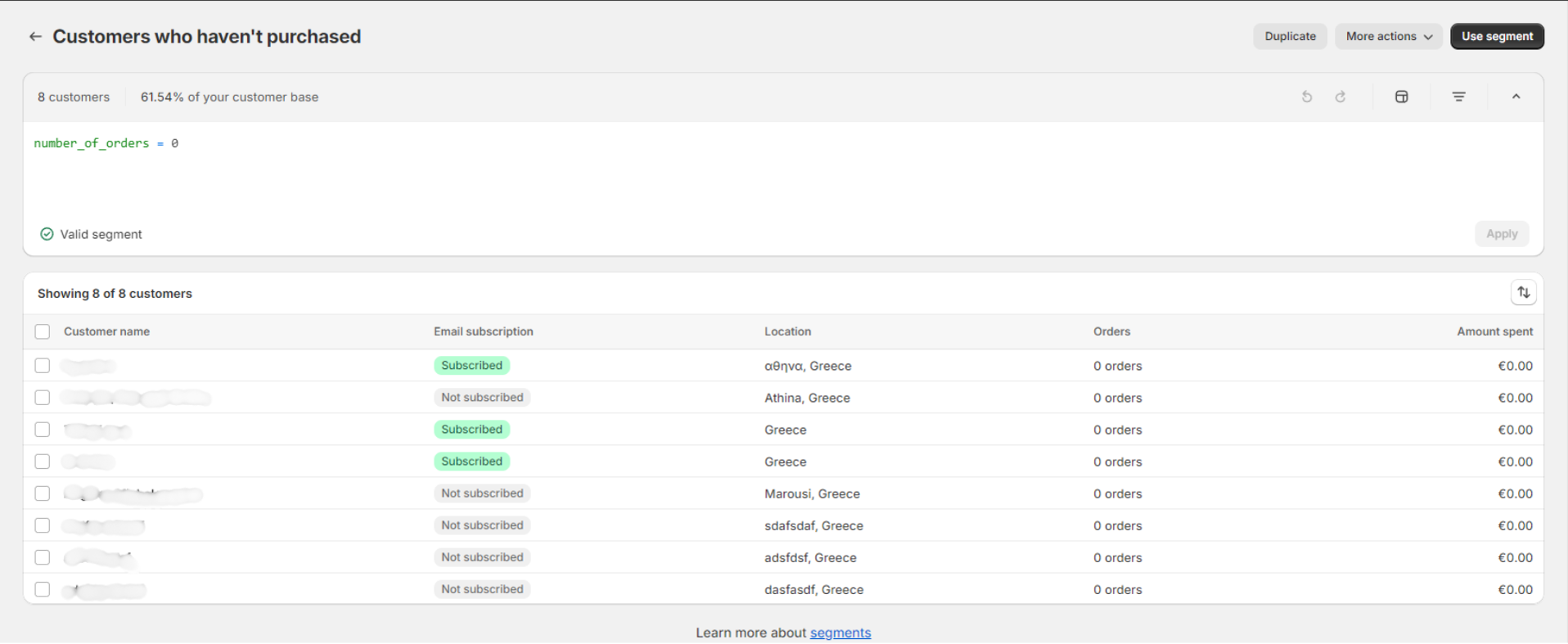Screen dimensions: 1568x644
Task: Collapse the segment editor with chevron up
Action: [x=1516, y=97]
